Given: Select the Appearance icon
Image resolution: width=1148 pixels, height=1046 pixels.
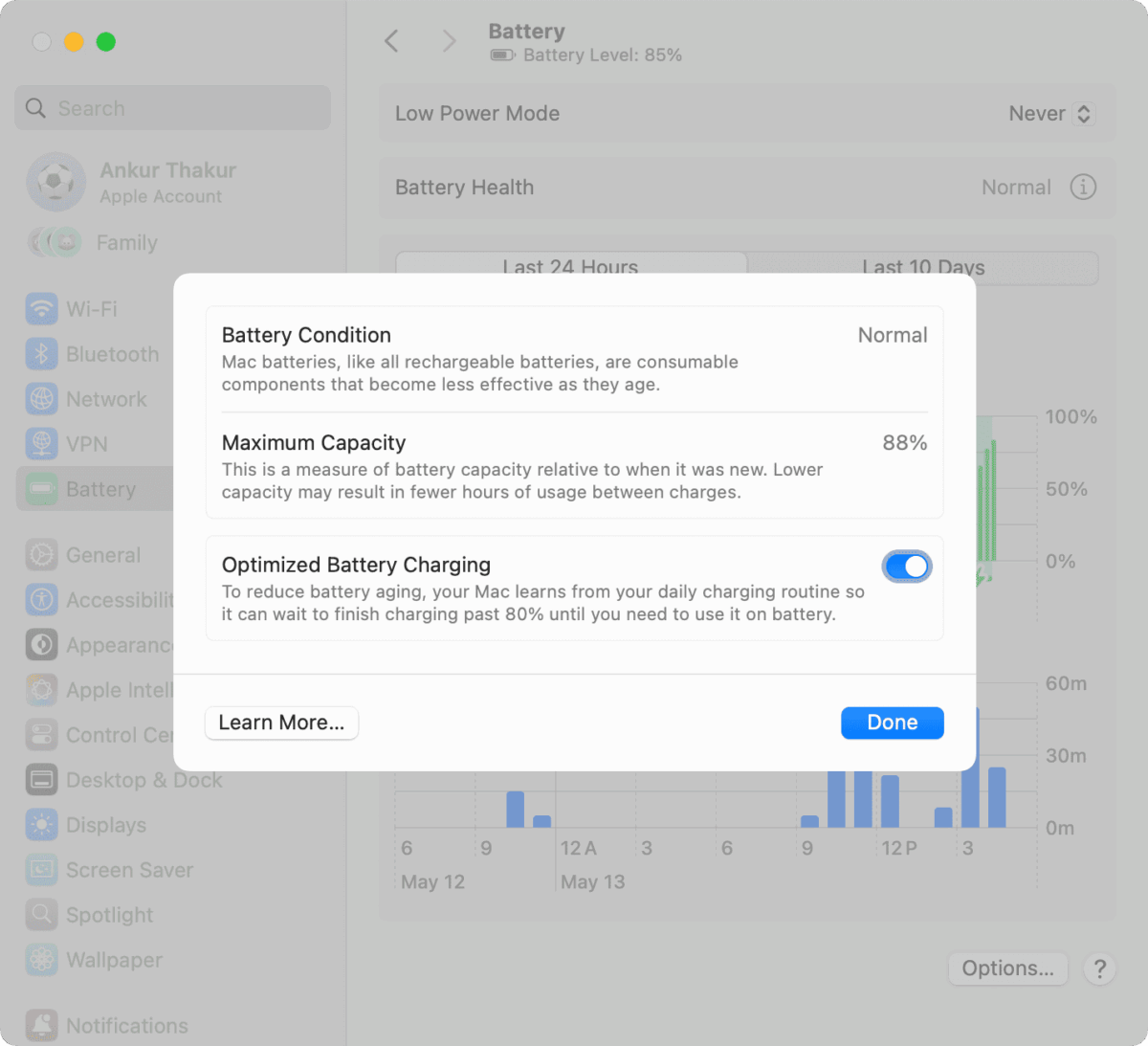Looking at the screenshot, I should [42, 645].
